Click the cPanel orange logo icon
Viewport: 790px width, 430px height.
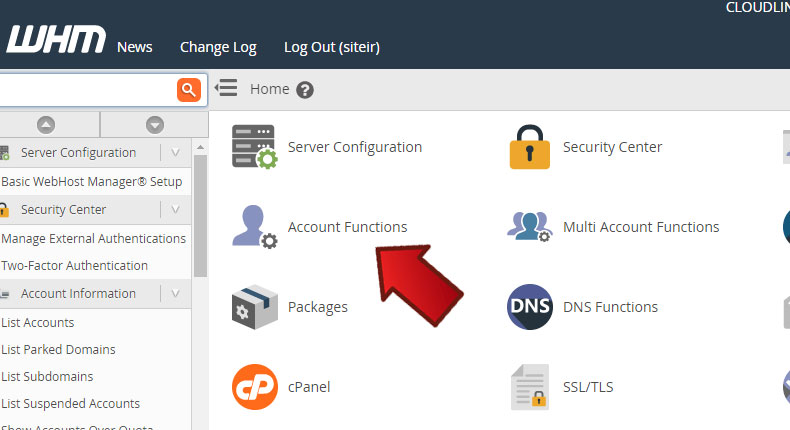coord(254,387)
